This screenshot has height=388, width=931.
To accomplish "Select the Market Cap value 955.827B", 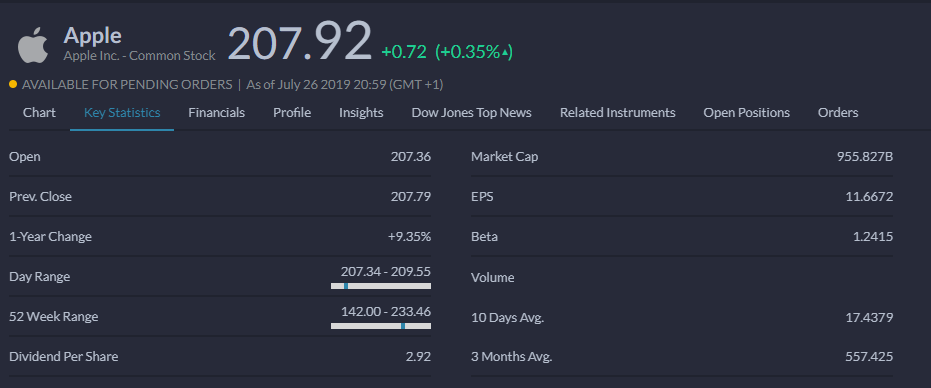I will (864, 157).
